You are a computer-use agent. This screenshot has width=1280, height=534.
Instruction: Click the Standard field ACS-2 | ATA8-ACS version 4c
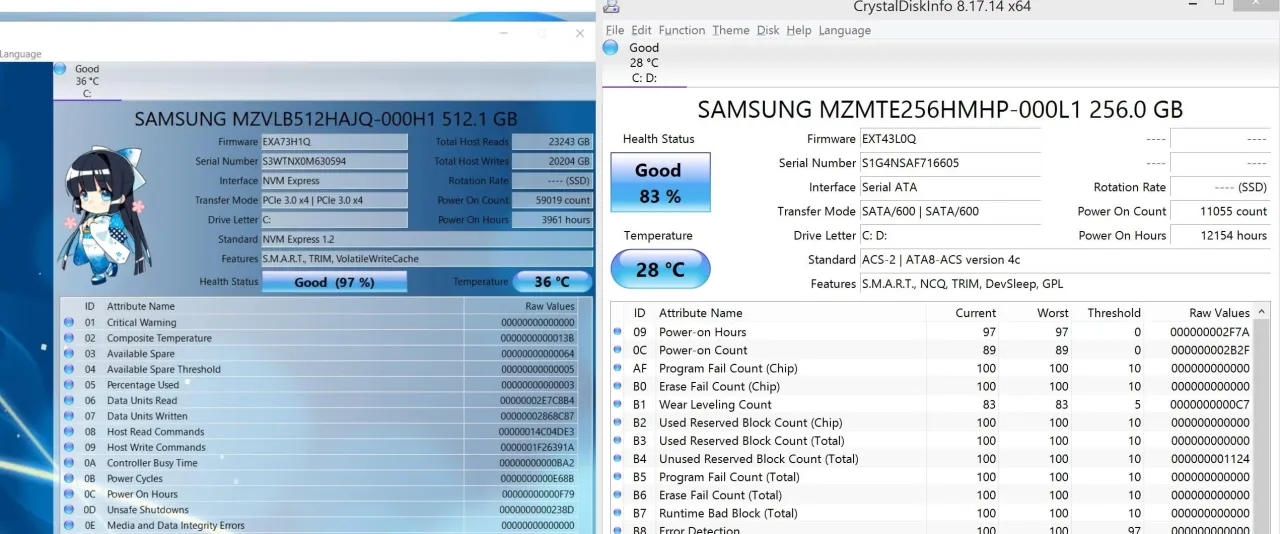pos(1065,260)
